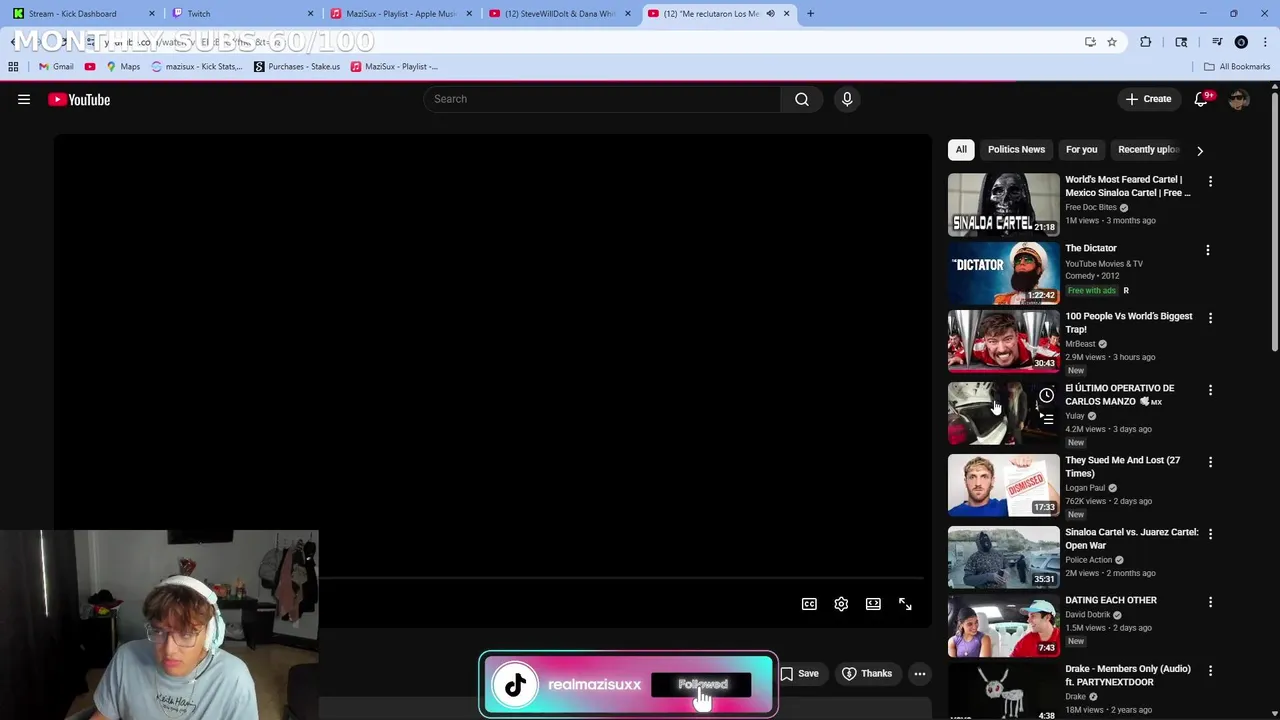
Task: Click the video progress bar
Action: click(622, 578)
